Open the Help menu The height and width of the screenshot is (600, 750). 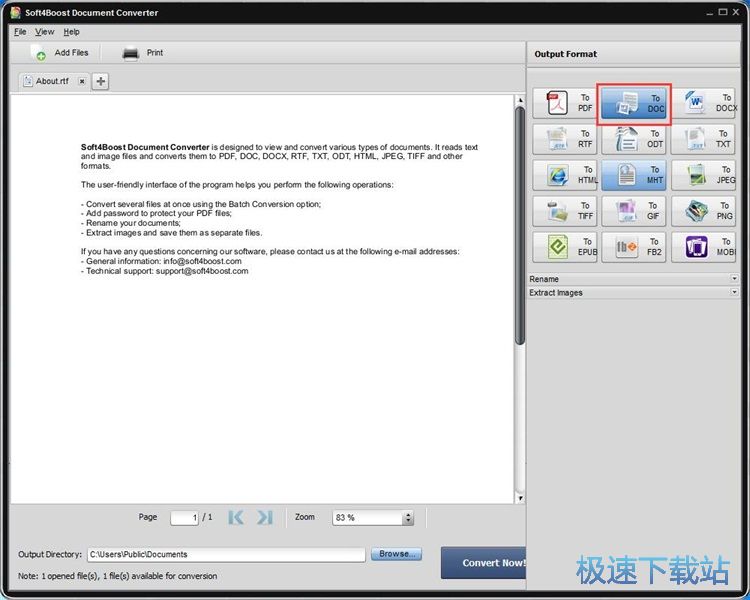pyautogui.click(x=72, y=32)
